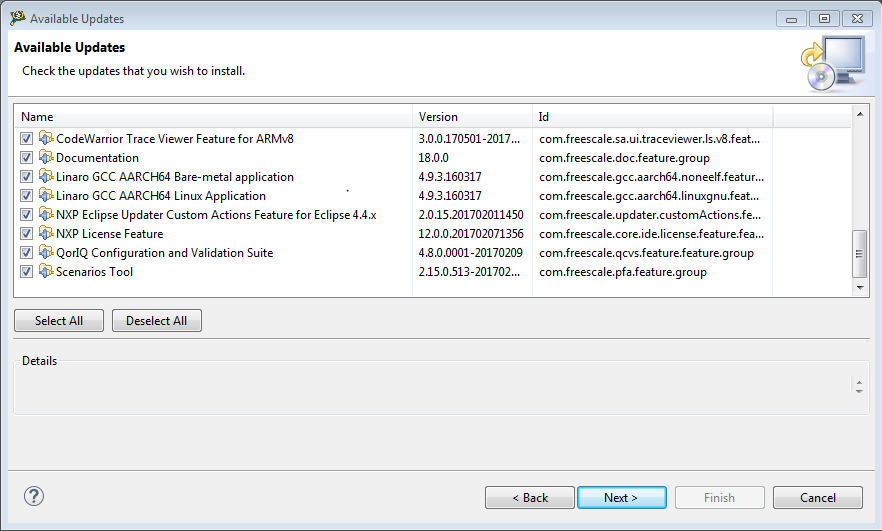Go back with the < Back button
882x531 pixels.
(x=530, y=498)
